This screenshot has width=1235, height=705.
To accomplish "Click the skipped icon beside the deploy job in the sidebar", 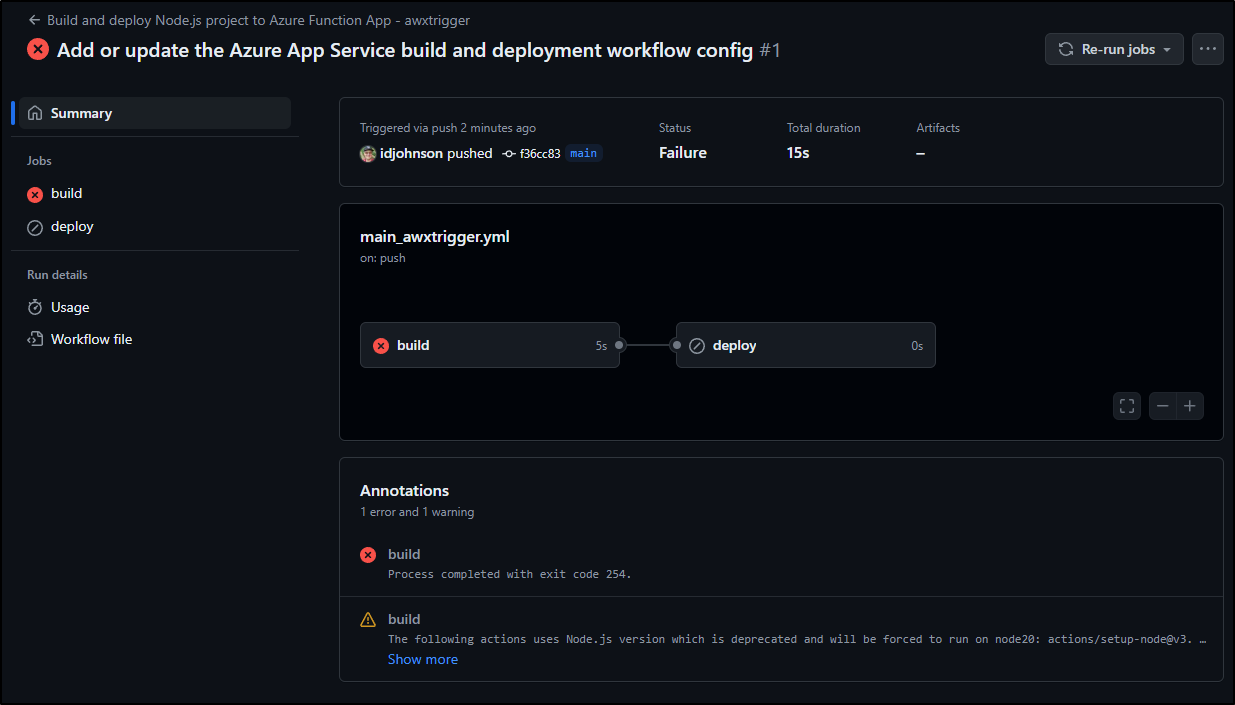I will click(x=35, y=227).
